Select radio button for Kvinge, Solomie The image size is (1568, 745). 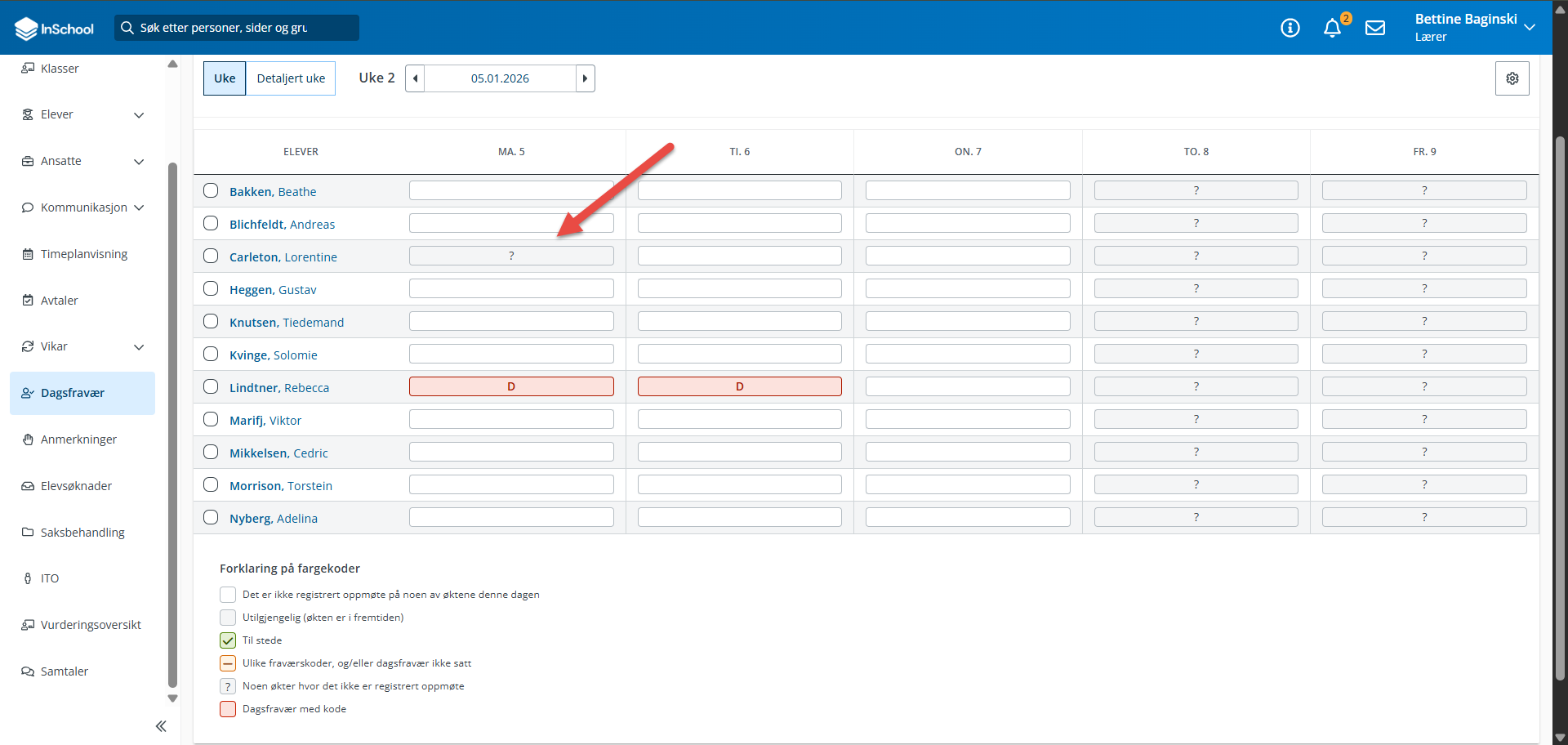(211, 354)
